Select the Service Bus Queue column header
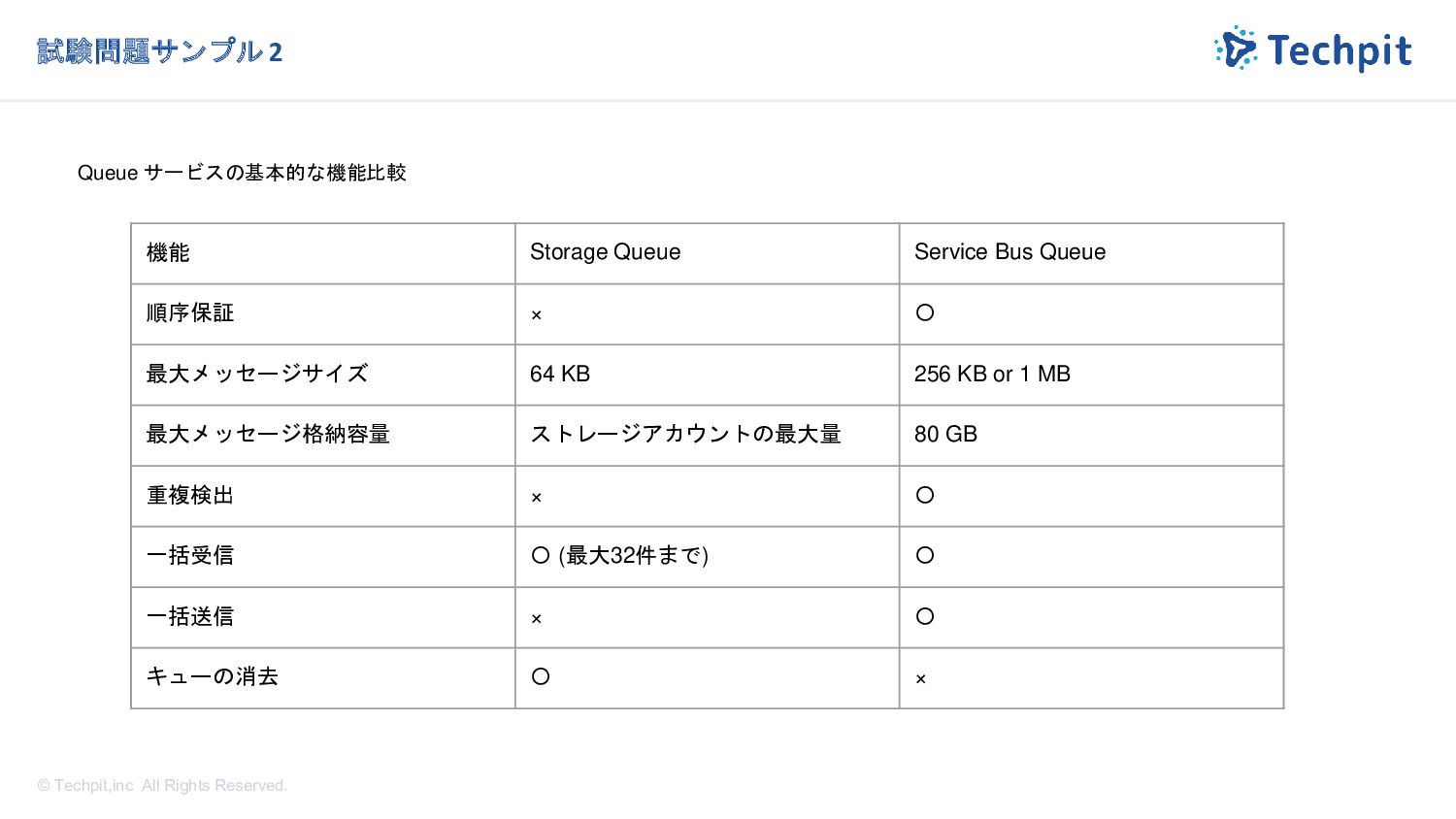 pos(1091,253)
